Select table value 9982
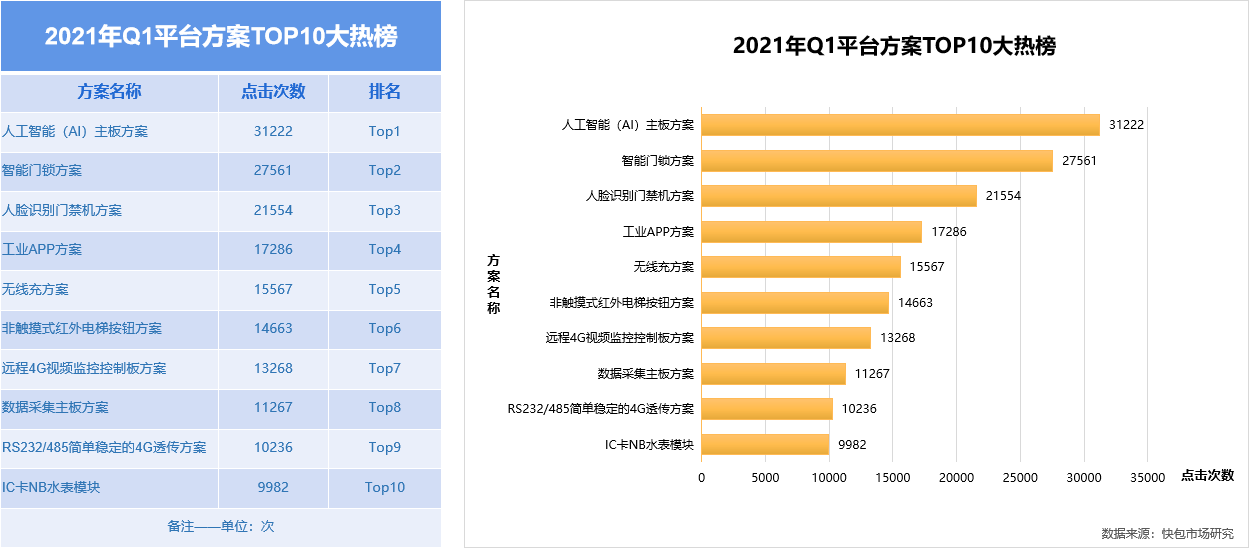Image resolution: width=1249 pixels, height=549 pixels. pyautogui.click(x=273, y=488)
